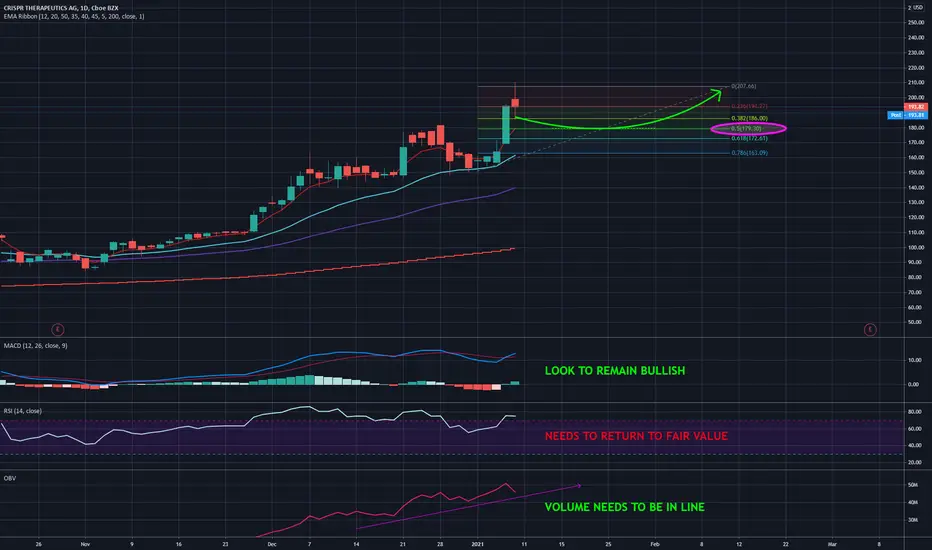This screenshot has width=932, height=550.
Task: Click the Nov date on the time axis
Action: pyautogui.click(x=85, y=544)
